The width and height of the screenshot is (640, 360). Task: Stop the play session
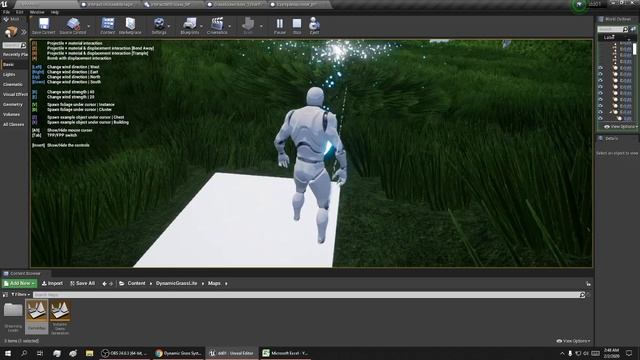297,26
